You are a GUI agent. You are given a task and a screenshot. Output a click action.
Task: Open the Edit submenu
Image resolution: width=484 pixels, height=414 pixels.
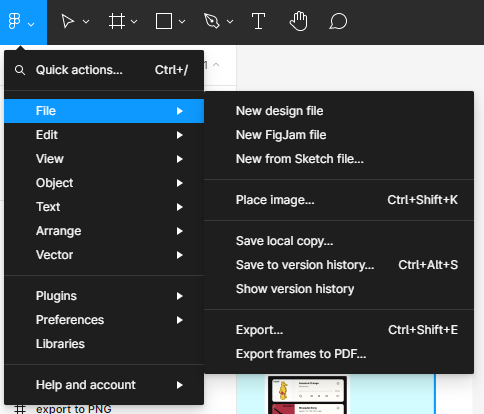104,135
